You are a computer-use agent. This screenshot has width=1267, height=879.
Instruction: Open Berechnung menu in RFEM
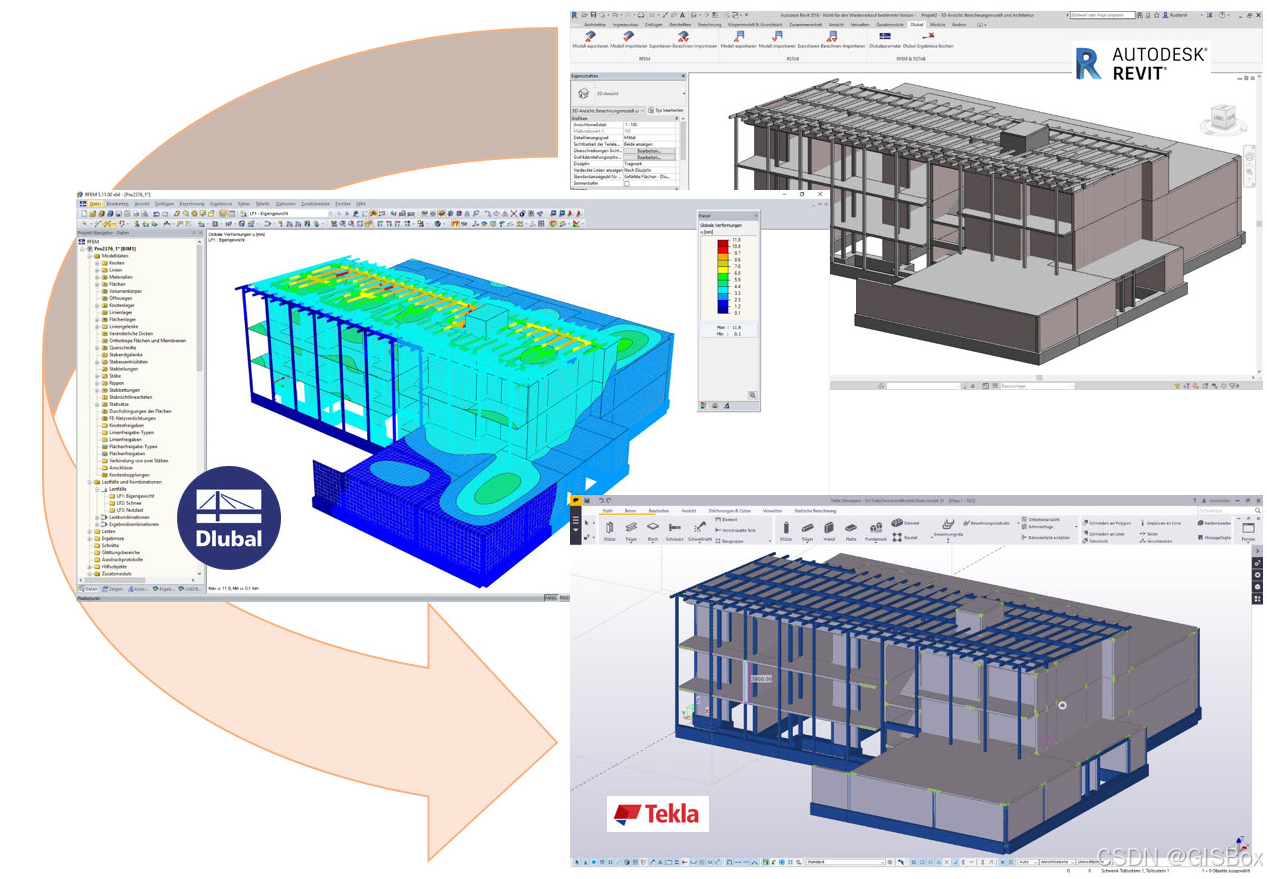(x=191, y=203)
